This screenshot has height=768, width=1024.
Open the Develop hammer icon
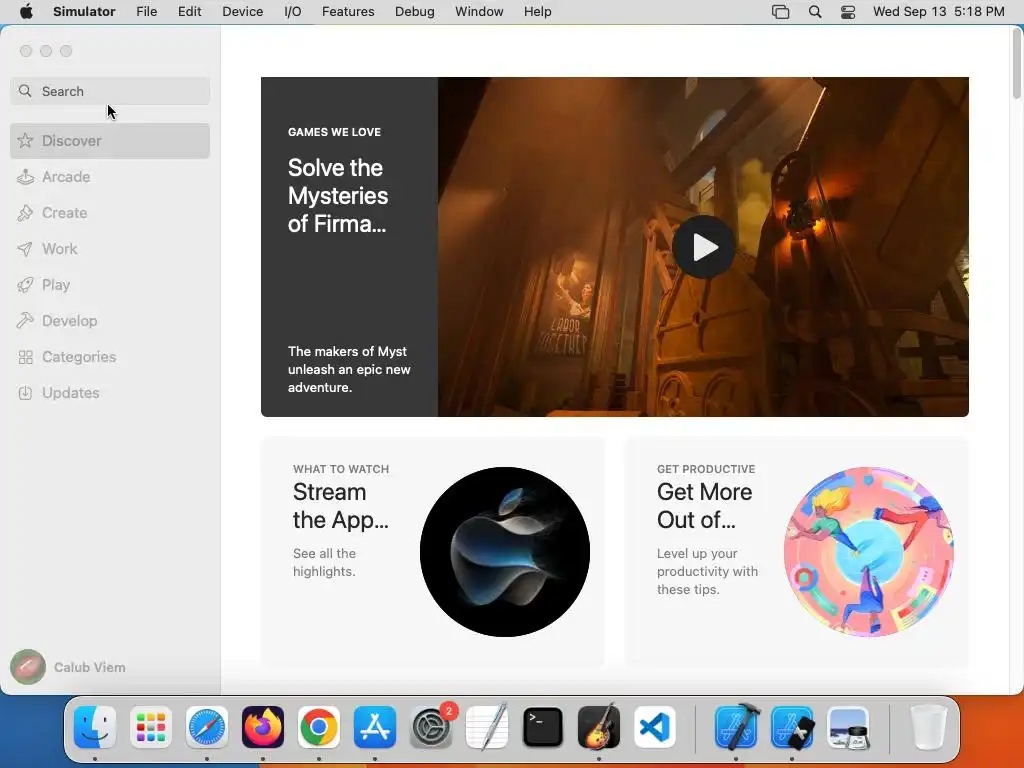(25, 321)
